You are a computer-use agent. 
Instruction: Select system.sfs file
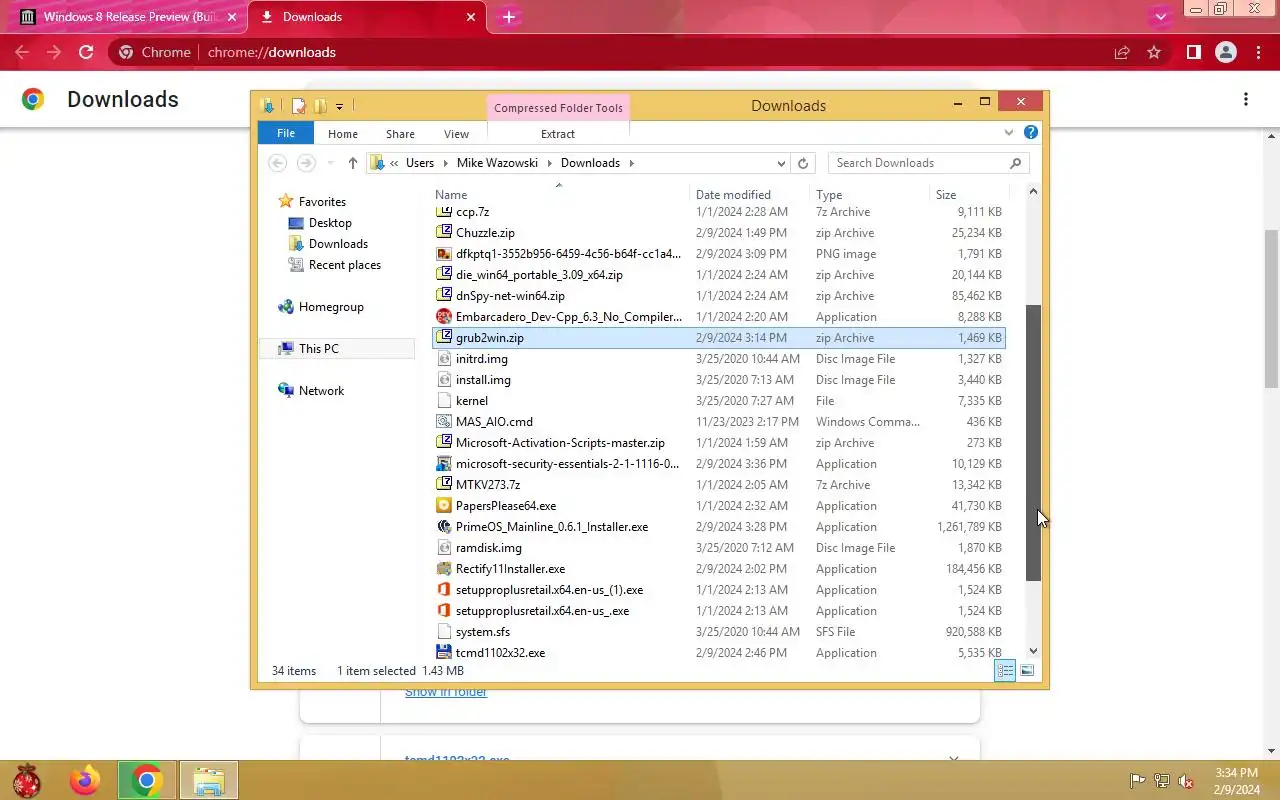[718, 632]
